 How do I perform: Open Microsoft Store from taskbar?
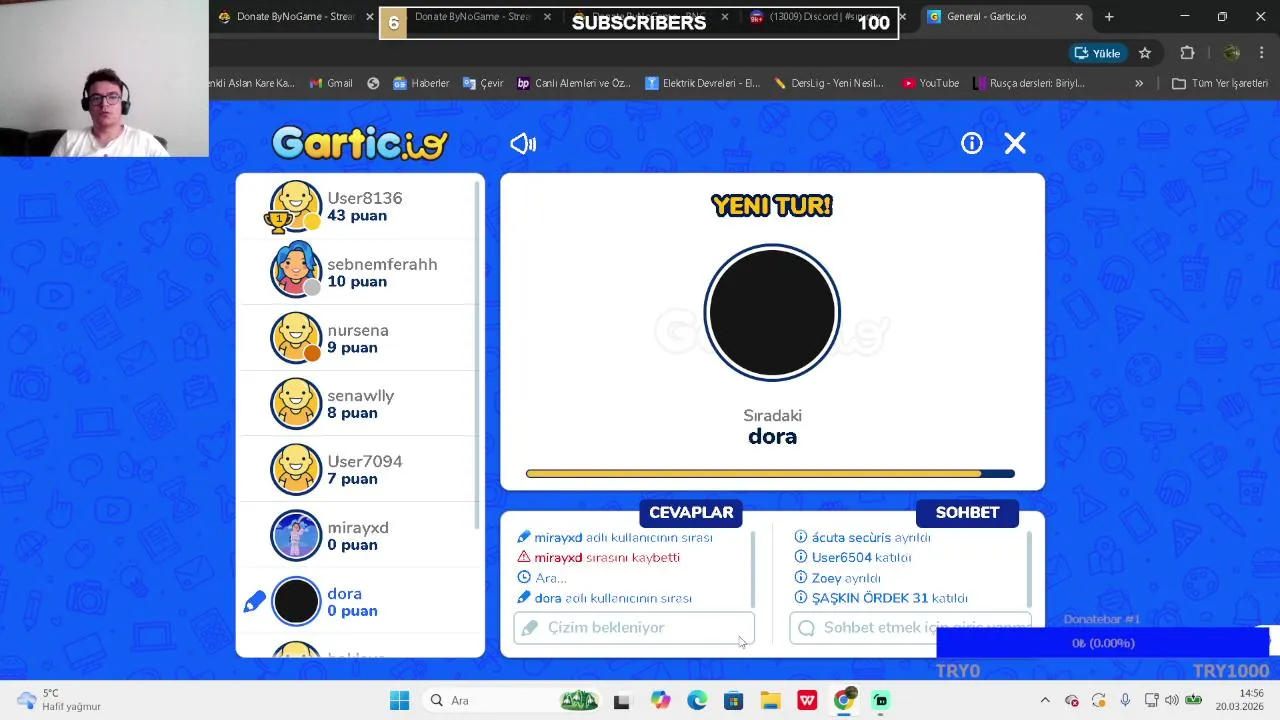click(733, 700)
